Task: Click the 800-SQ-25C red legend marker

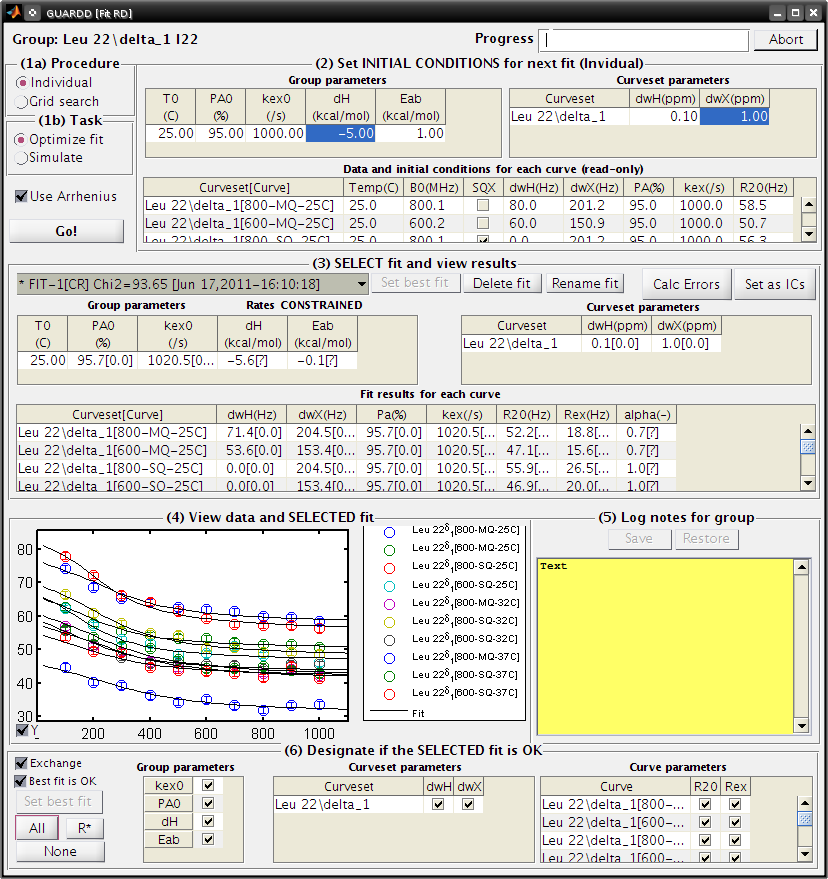Action: coord(389,568)
